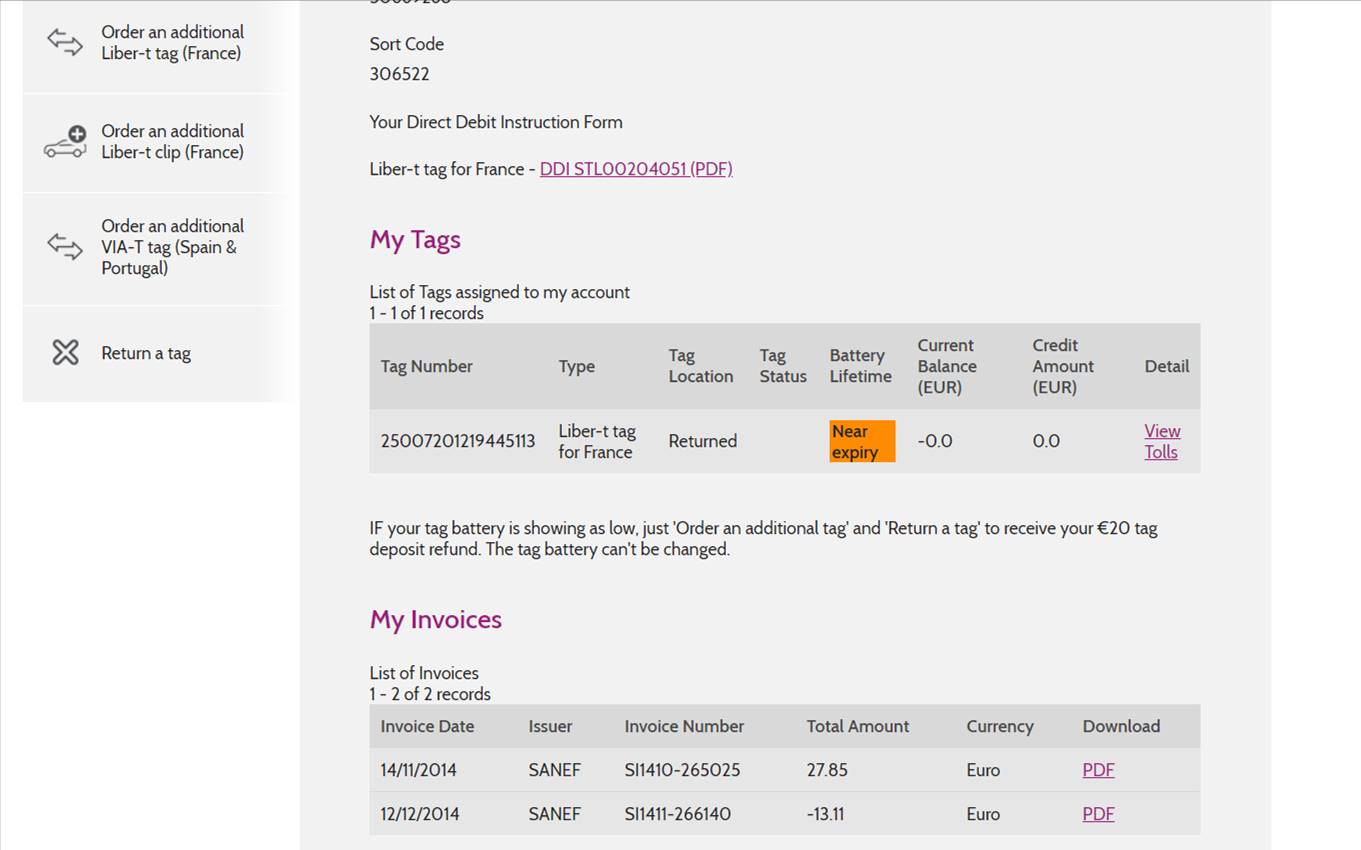Image resolution: width=1361 pixels, height=850 pixels.
Task: Click the Near expiry battery status cell
Action: pyautogui.click(x=862, y=441)
